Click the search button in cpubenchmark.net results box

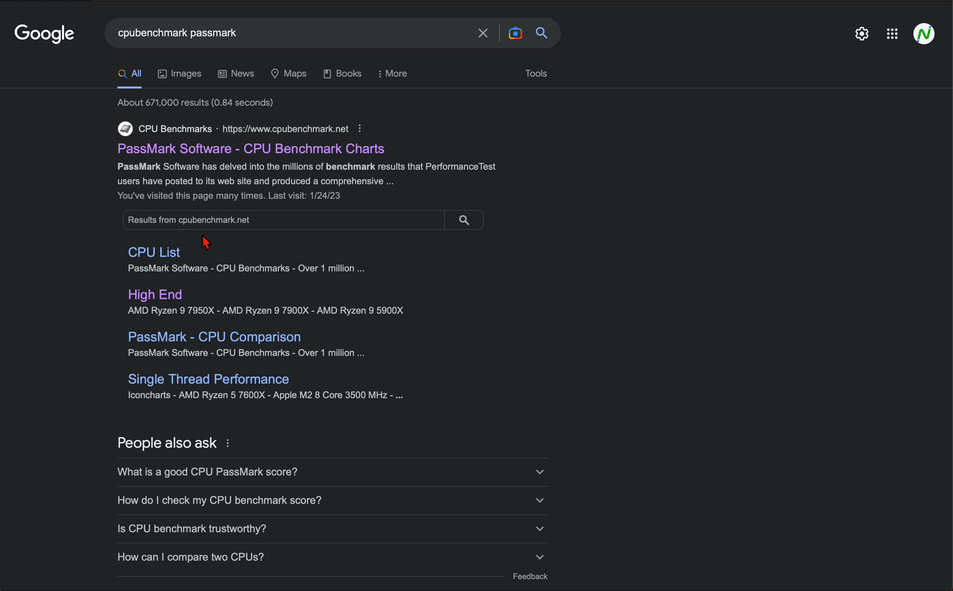[464, 220]
